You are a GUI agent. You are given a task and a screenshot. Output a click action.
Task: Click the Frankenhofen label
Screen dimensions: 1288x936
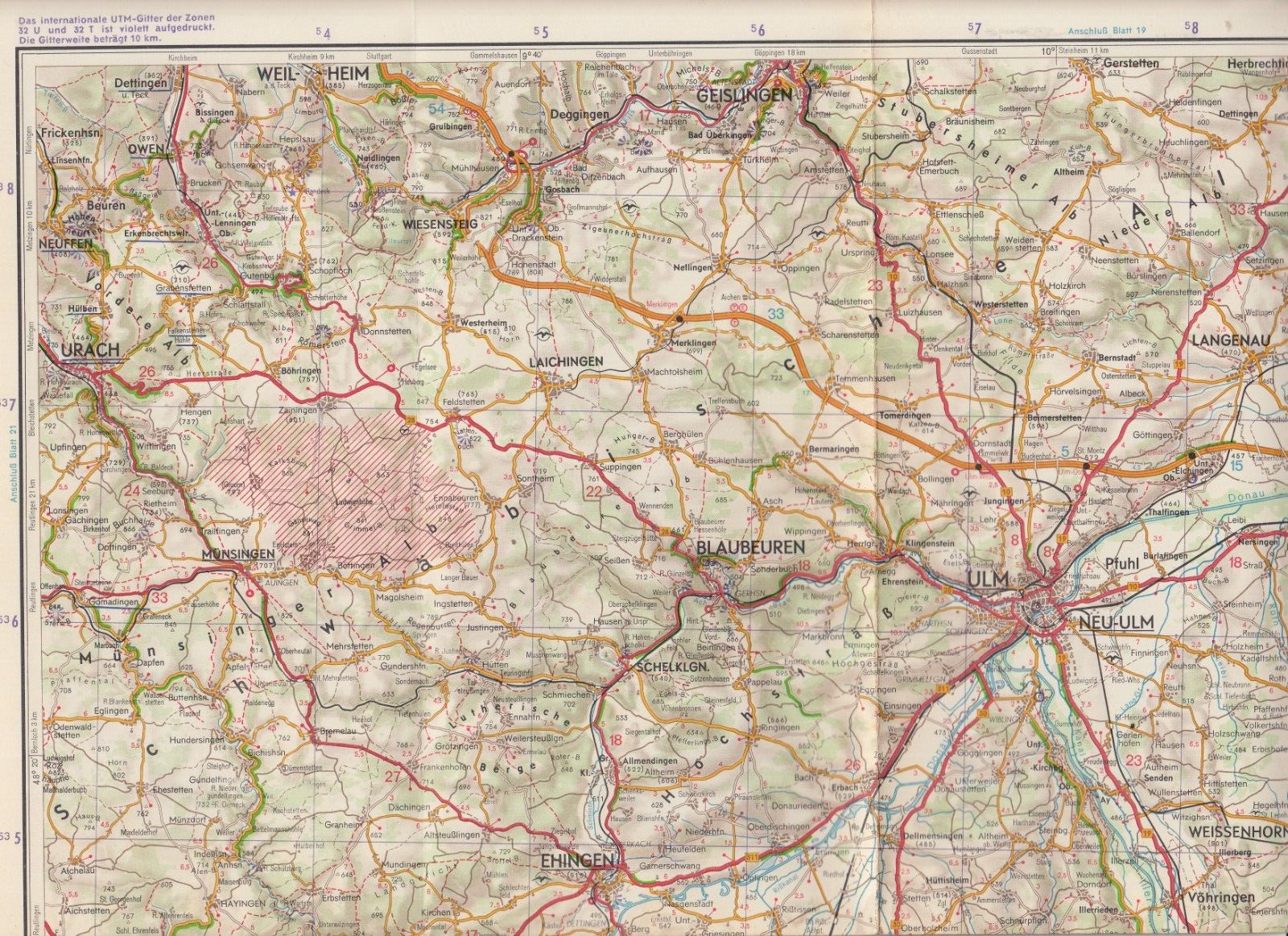[x=444, y=767]
